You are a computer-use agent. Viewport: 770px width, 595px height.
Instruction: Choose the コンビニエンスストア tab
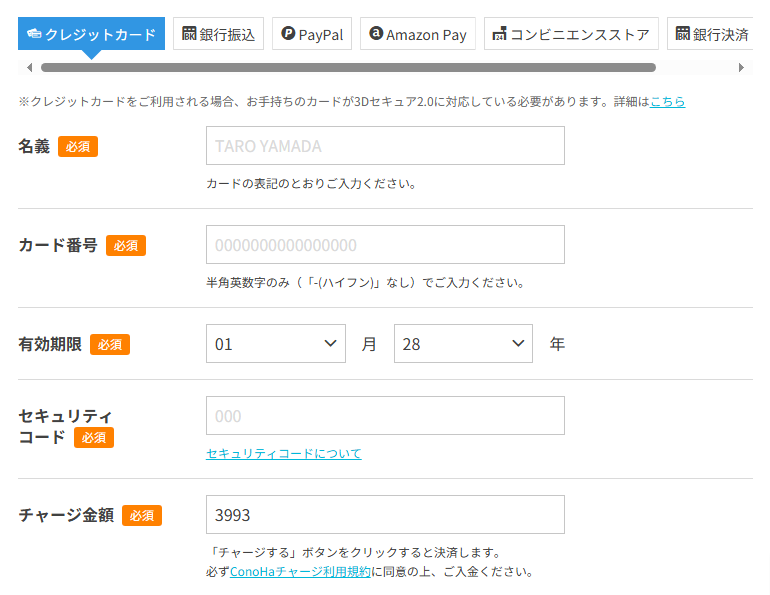[571, 34]
